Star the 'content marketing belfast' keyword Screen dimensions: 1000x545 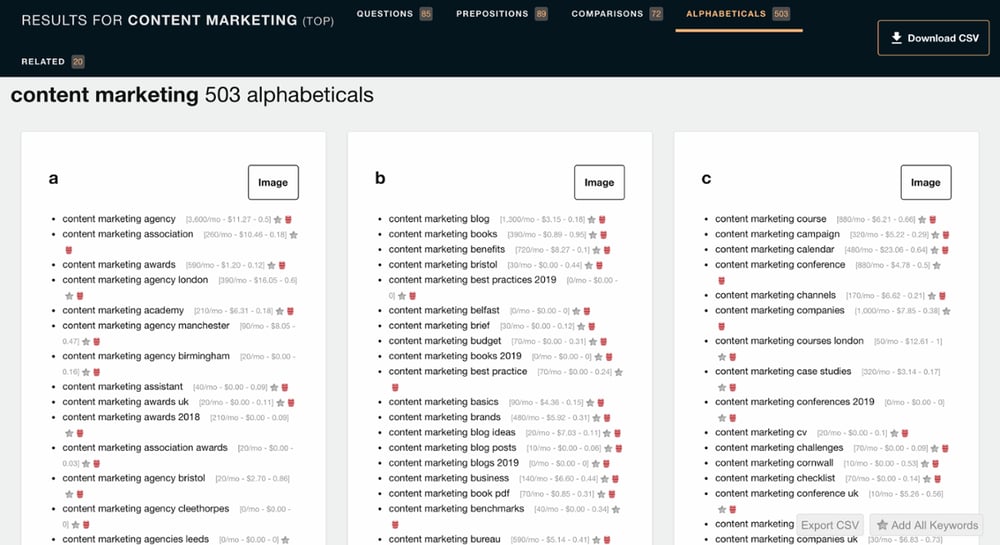tap(577, 311)
